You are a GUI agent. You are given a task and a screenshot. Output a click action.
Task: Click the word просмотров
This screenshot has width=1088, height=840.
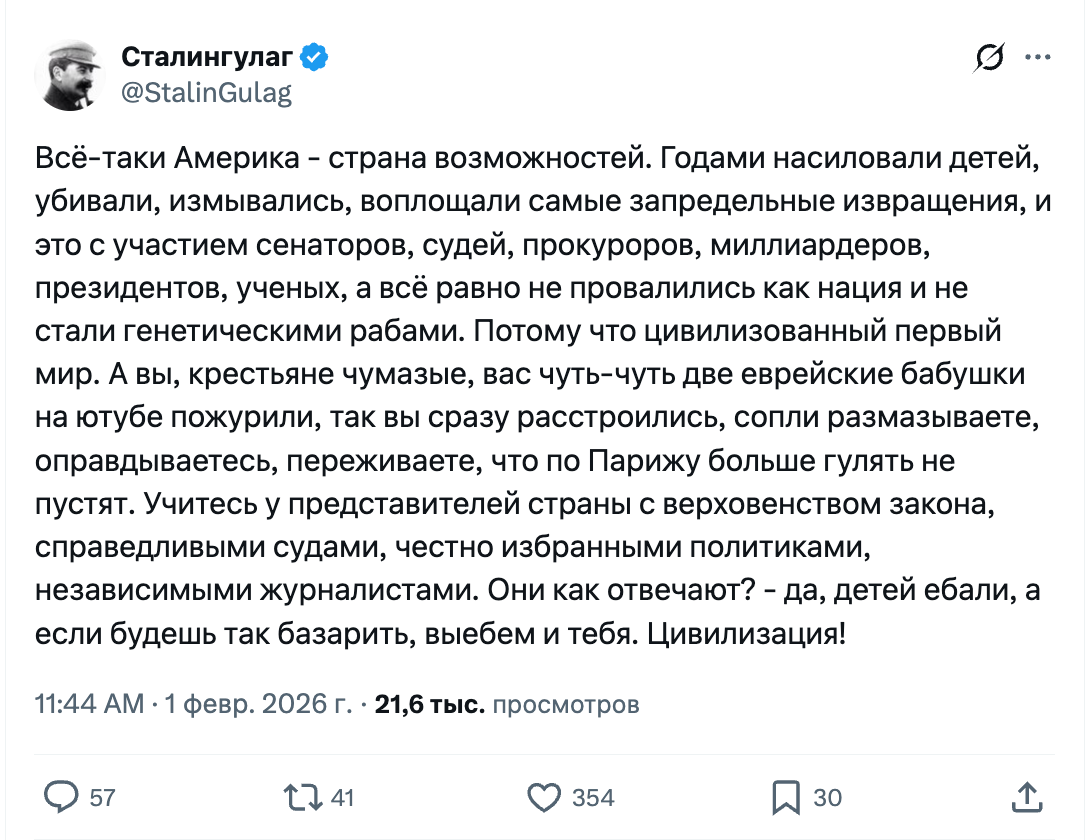(567, 705)
